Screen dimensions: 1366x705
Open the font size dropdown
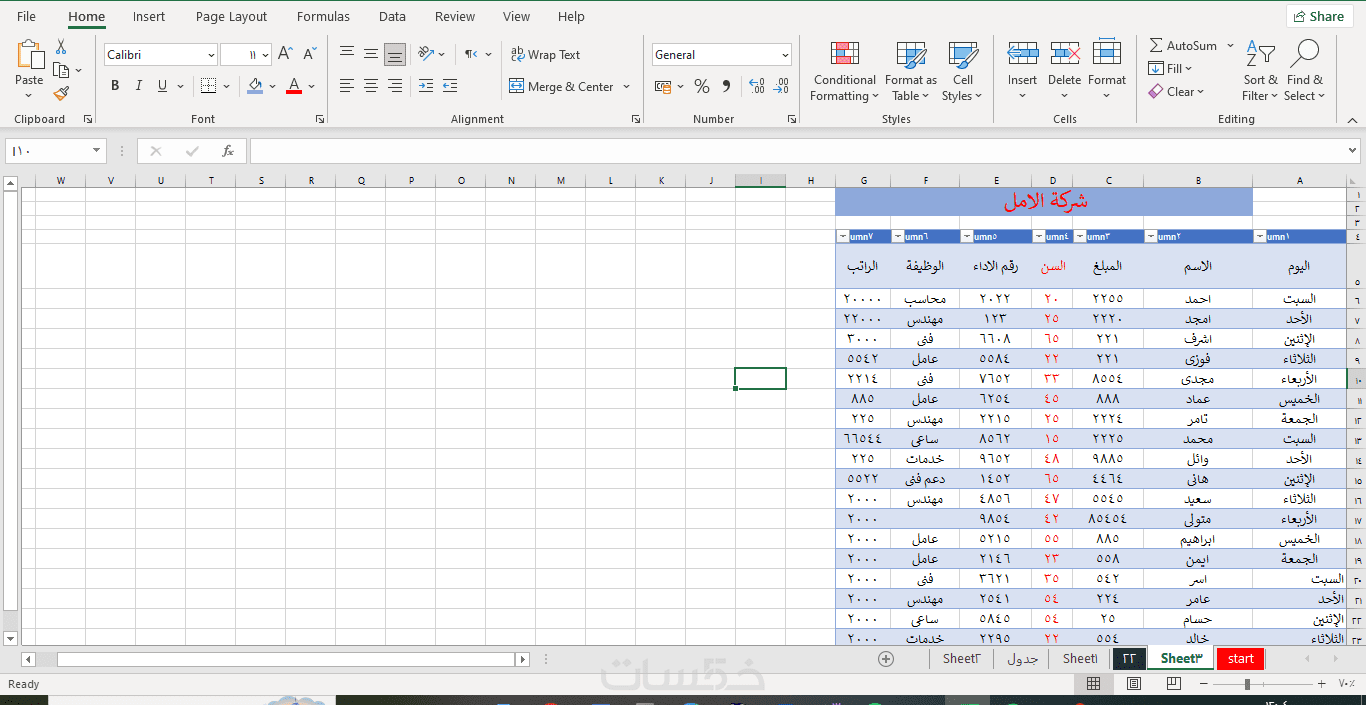[x=265, y=55]
